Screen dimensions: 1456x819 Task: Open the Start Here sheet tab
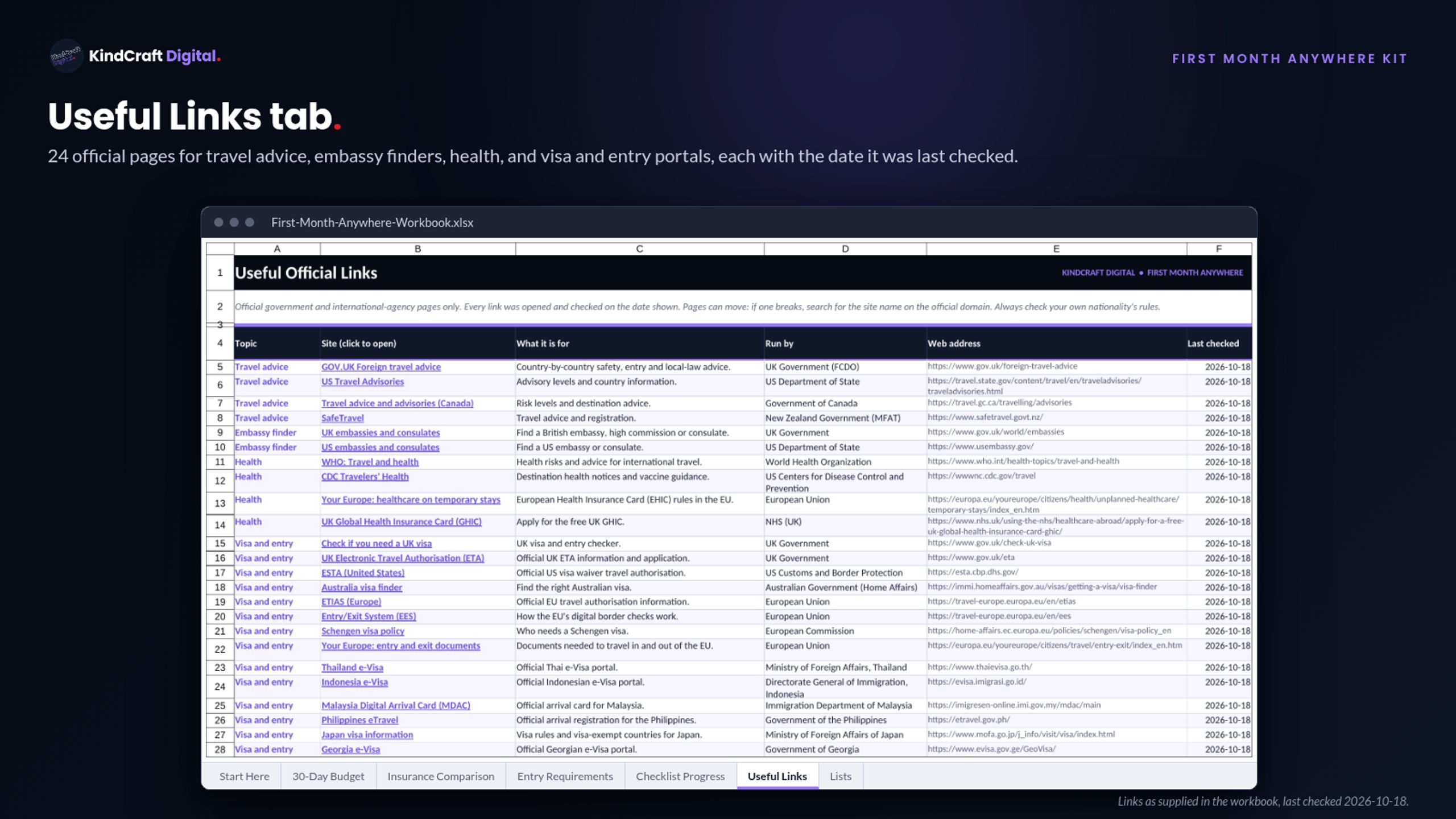pos(244,776)
